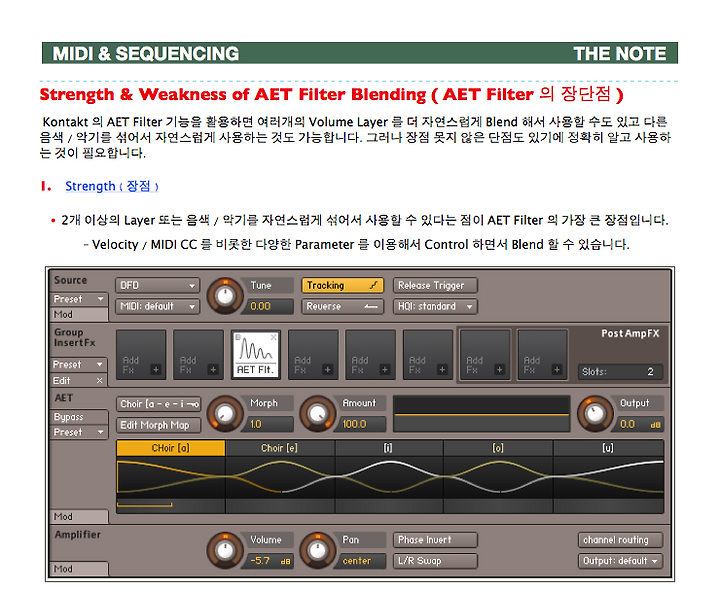Click the morph curve display under the vowel tabs

click(x=390, y=478)
